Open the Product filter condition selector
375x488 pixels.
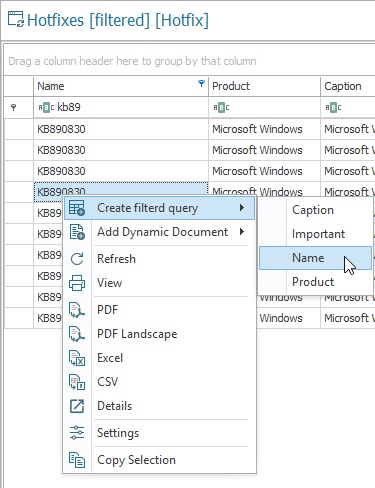[221, 108]
